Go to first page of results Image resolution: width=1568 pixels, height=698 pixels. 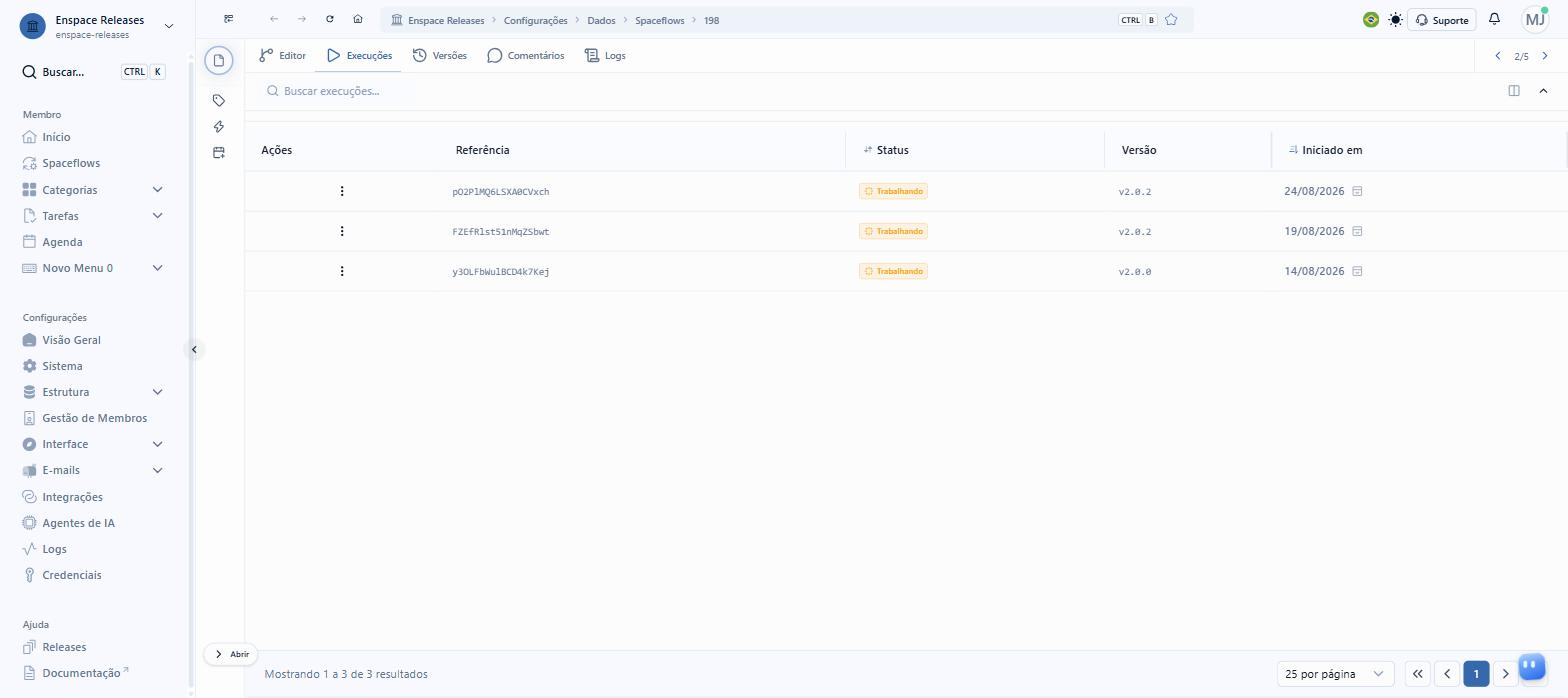pyautogui.click(x=1417, y=674)
